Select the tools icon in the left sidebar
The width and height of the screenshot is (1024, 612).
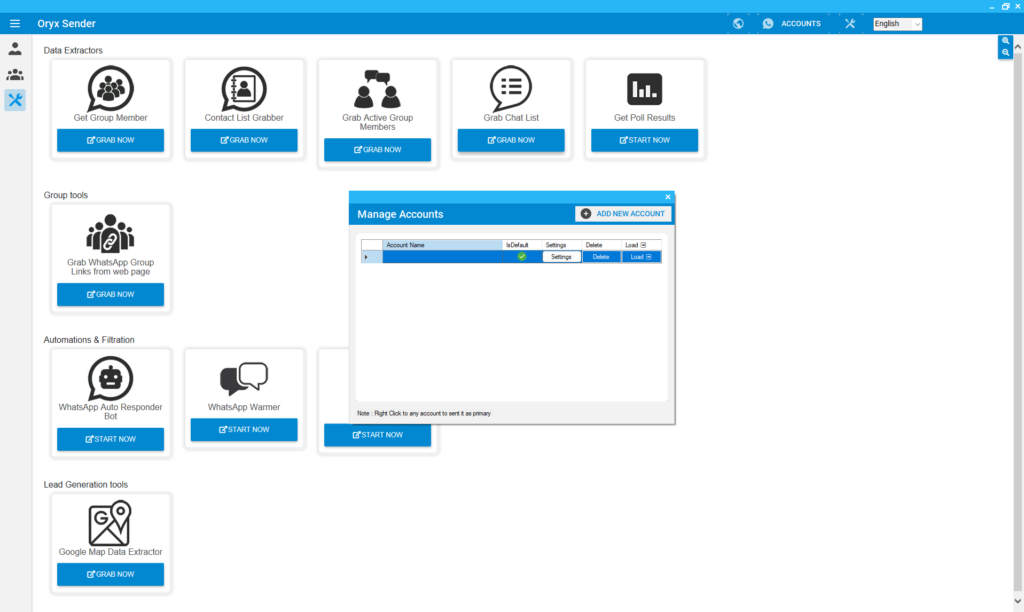tap(14, 100)
